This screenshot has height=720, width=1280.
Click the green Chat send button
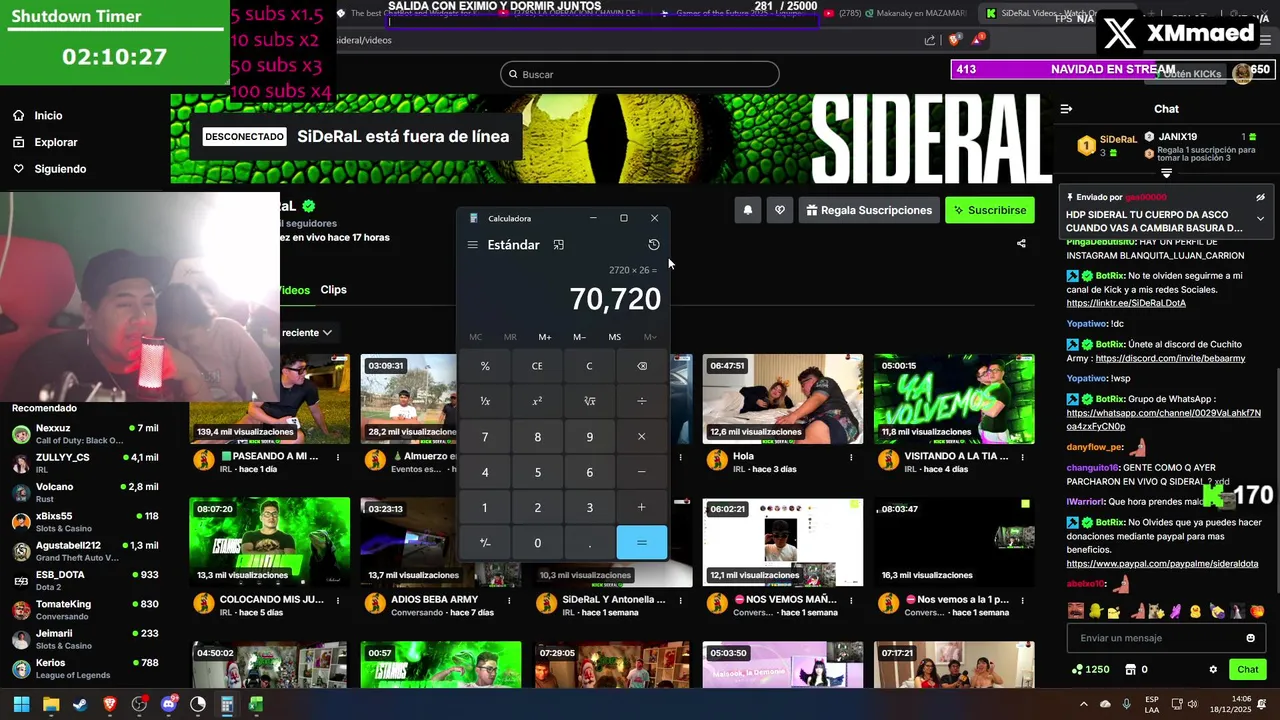coord(1248,669)
